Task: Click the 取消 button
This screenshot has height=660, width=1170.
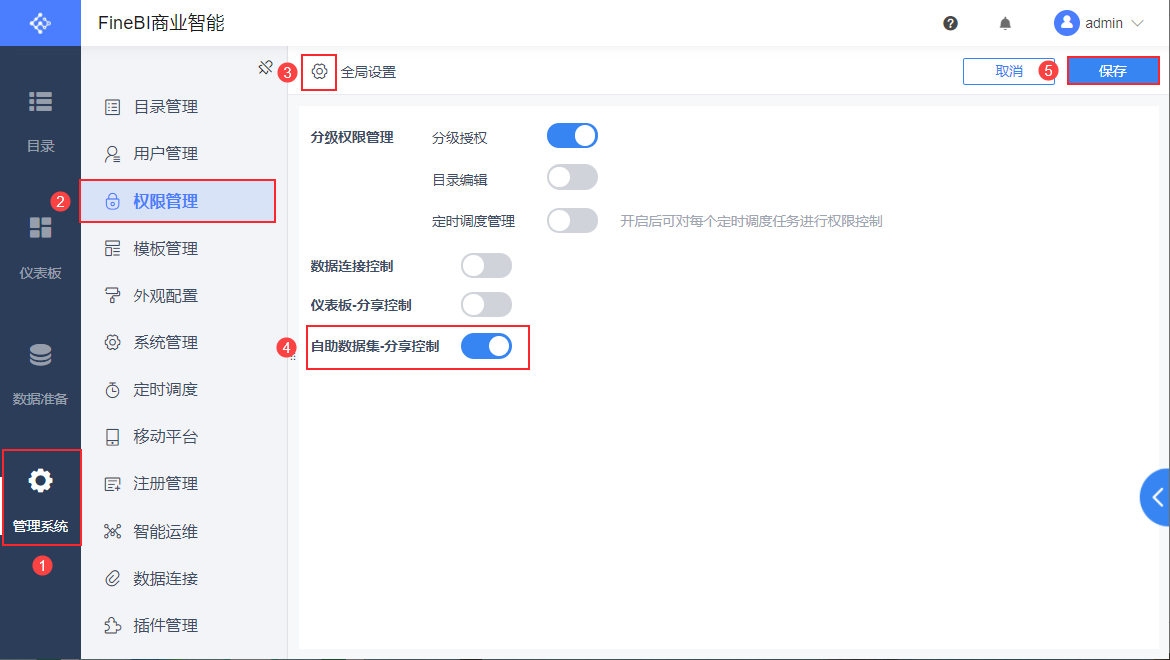Action: tap(1008, 71)
